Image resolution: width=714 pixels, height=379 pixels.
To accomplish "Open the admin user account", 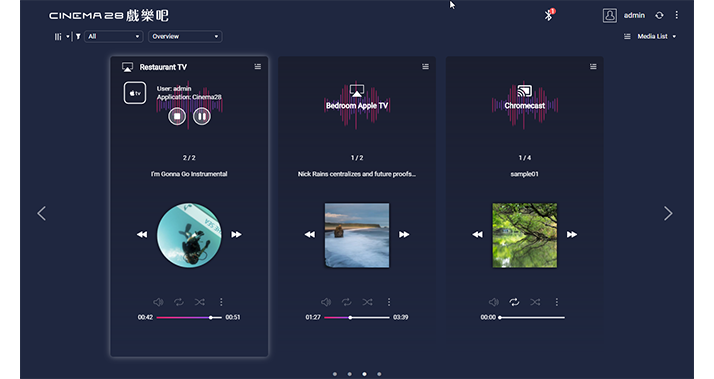I will 624,15.
